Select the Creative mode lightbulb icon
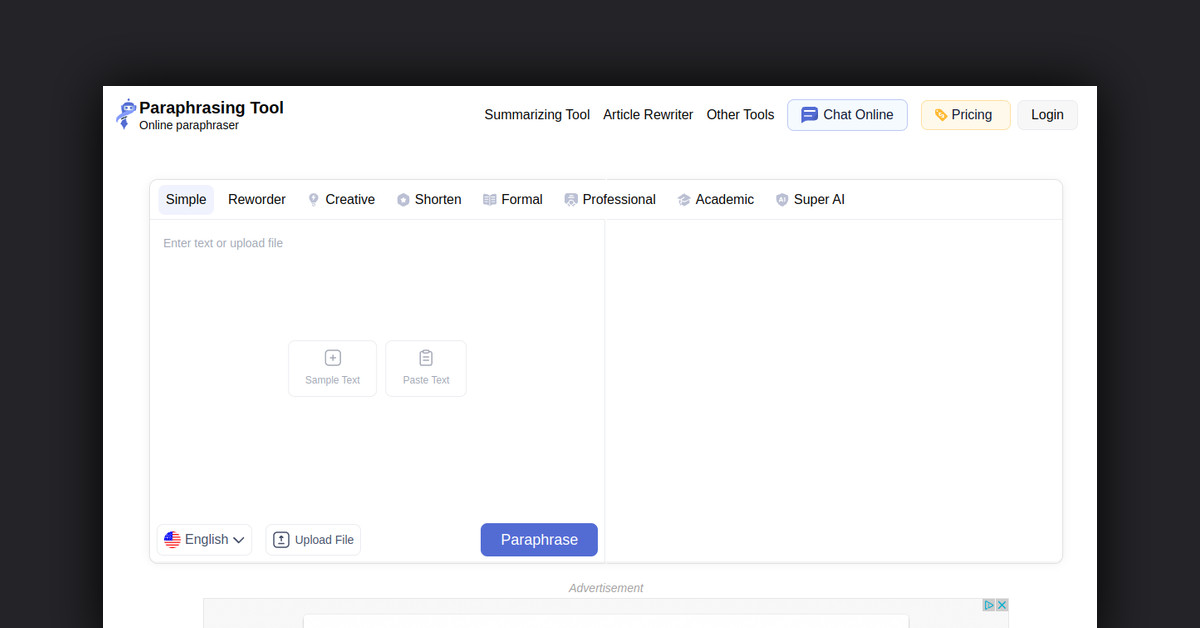This screenshot has width=1200, height=628. (x=313, y=199)
